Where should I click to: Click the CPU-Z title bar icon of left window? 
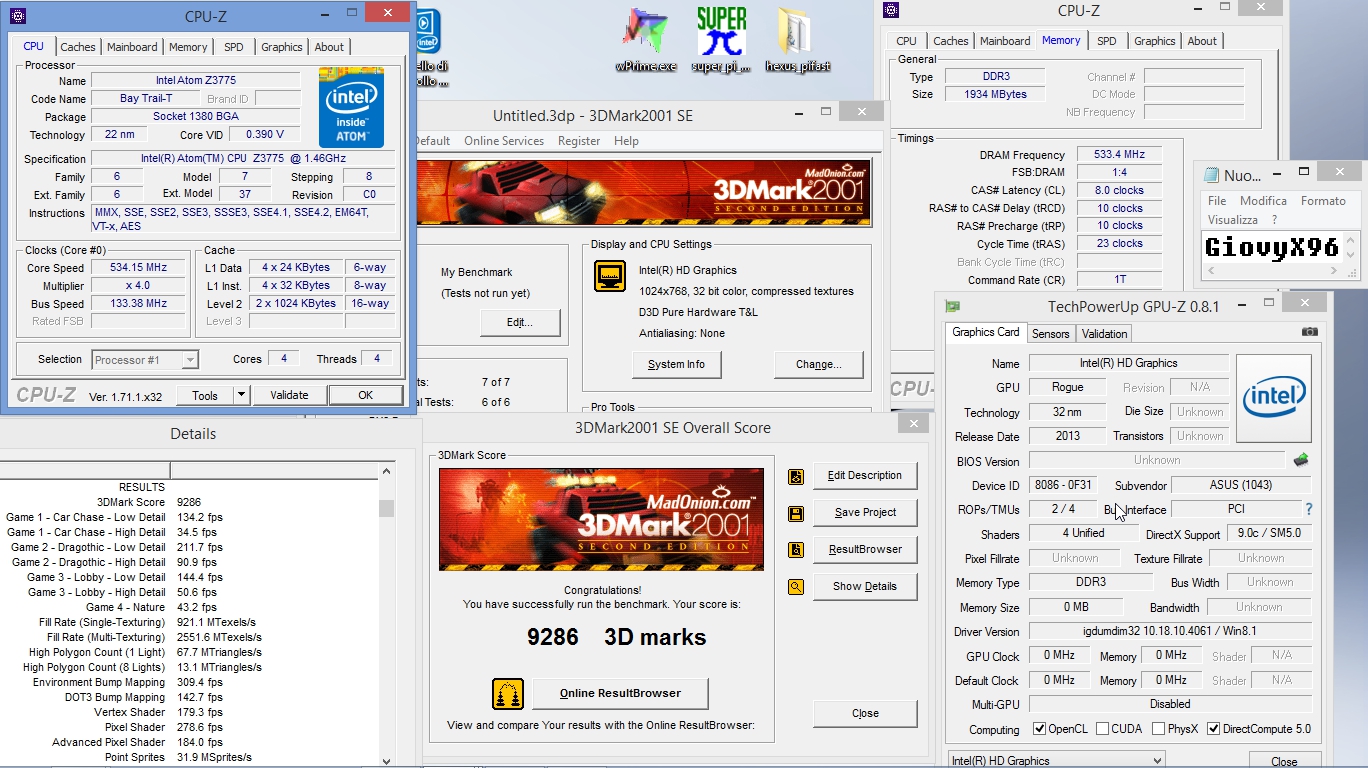(17, 16)
